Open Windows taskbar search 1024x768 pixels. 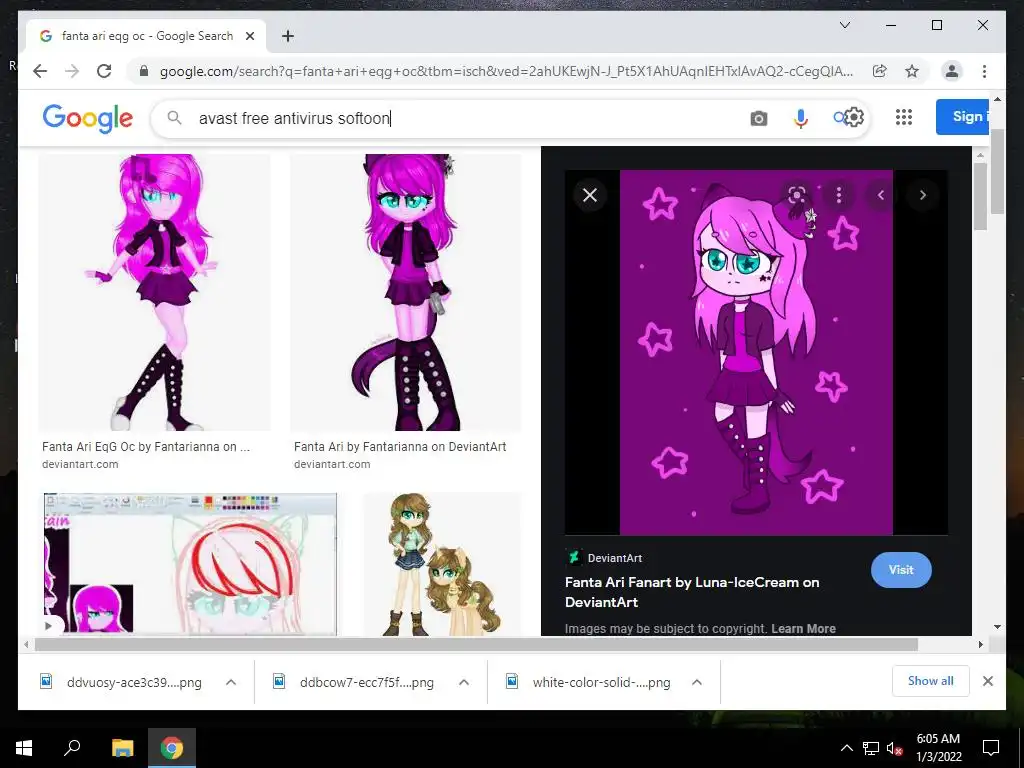coord(72,748)
